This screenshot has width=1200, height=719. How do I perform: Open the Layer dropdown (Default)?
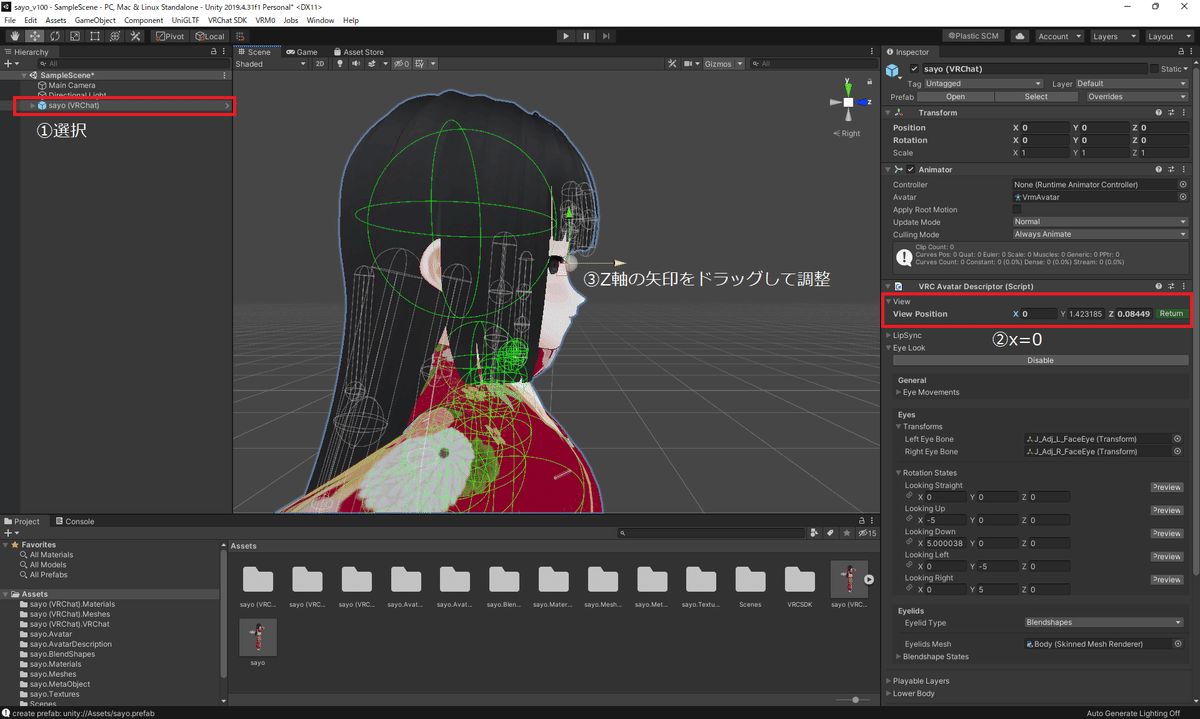pyautogui.click(x=1131, y=84)
